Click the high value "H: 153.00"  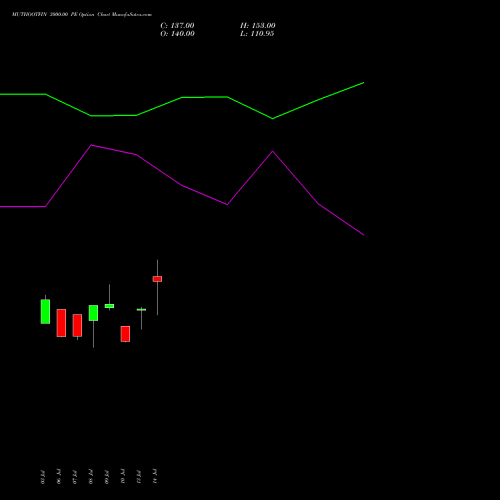(x=258, y=26)
